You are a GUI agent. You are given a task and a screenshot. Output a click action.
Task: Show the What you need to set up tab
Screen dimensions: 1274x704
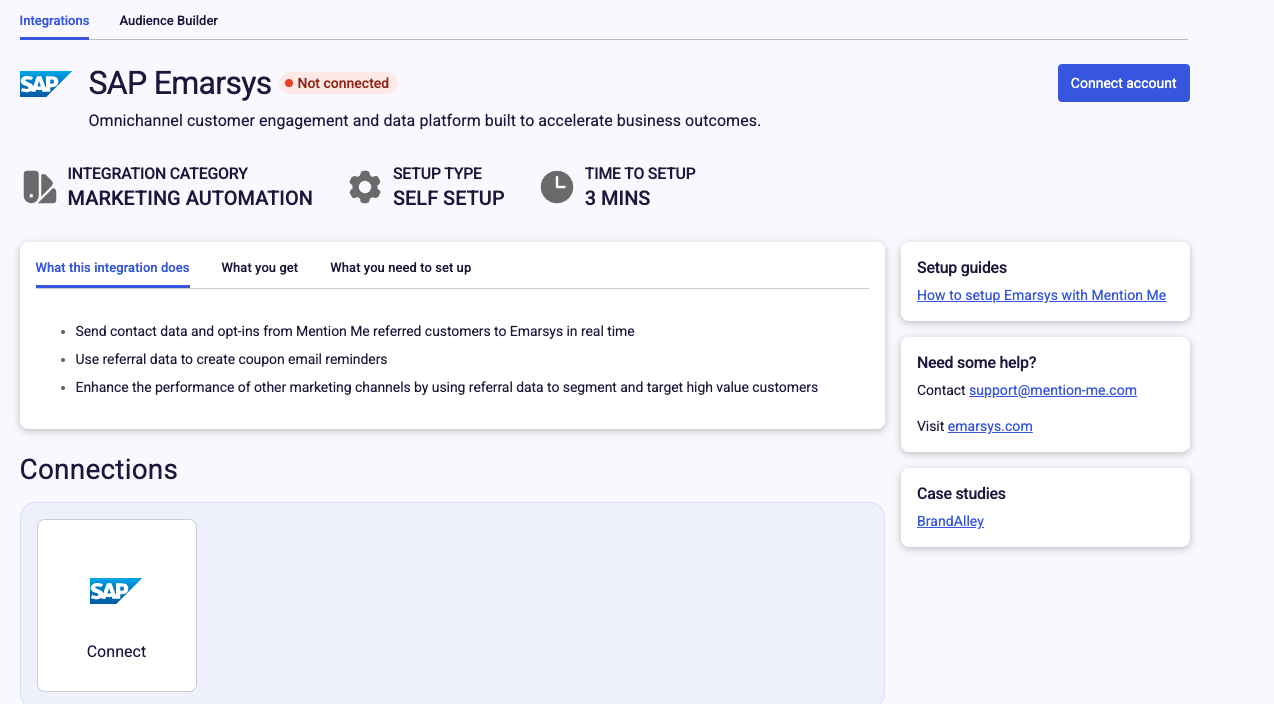click(400, 268)
